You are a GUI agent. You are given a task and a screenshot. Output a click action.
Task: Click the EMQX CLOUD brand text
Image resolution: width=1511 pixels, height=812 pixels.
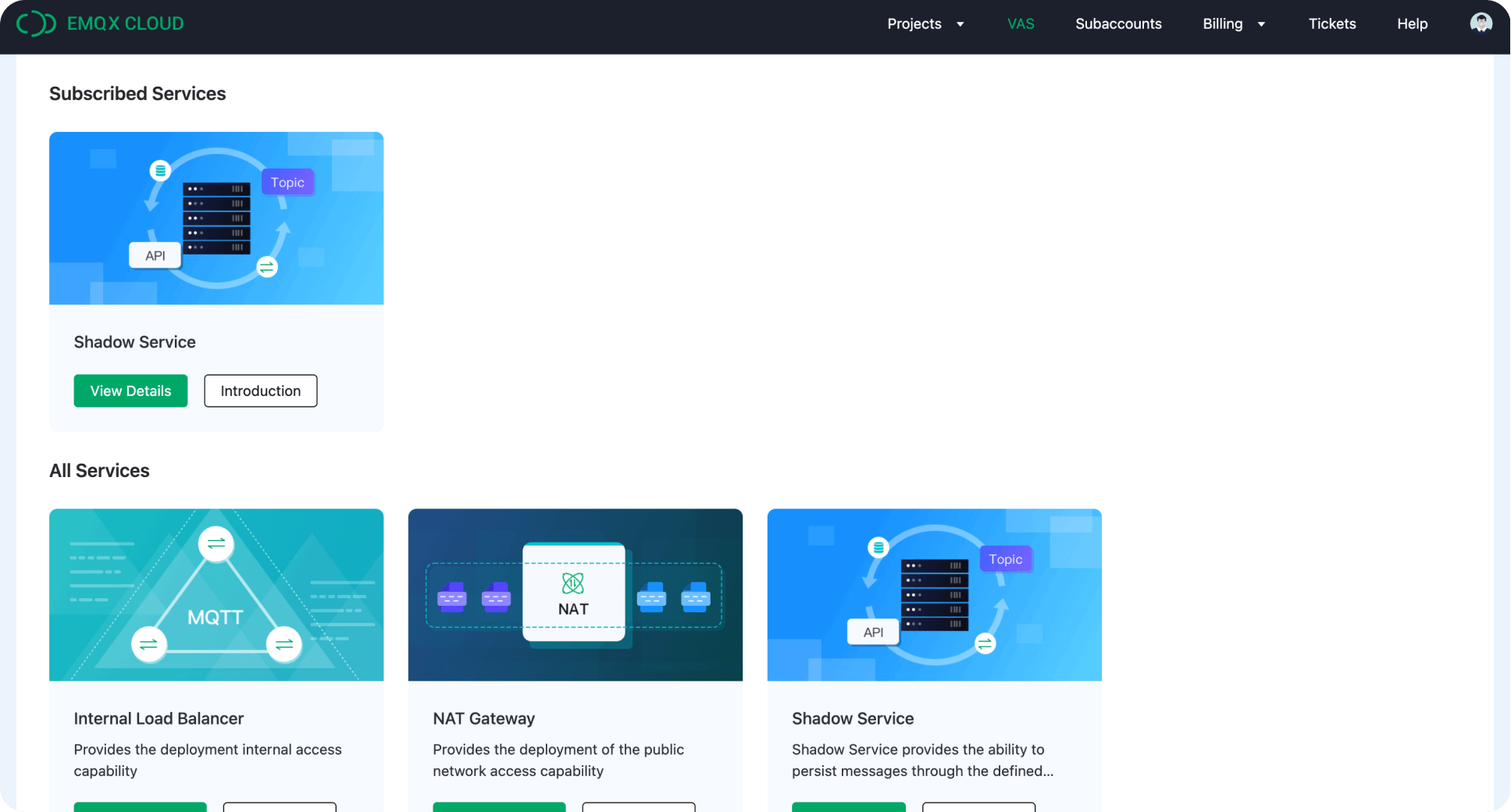coord(125,24)
